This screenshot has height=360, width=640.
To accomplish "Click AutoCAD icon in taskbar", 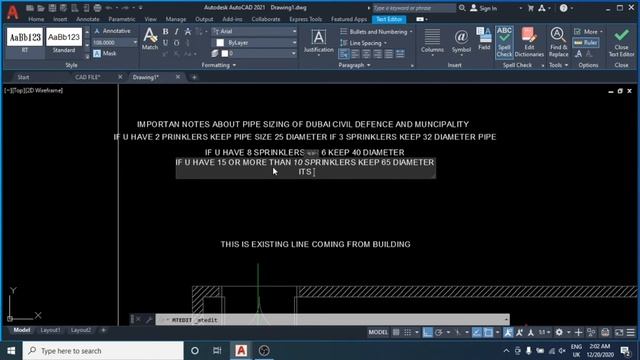I will click(x=241, y=351).
